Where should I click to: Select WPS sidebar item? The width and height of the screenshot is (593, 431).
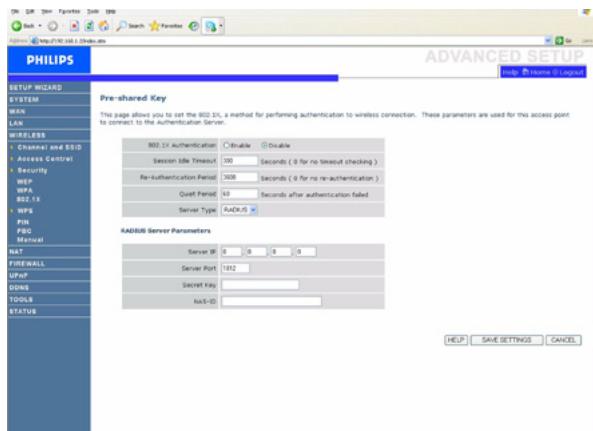tap(25, 211)
